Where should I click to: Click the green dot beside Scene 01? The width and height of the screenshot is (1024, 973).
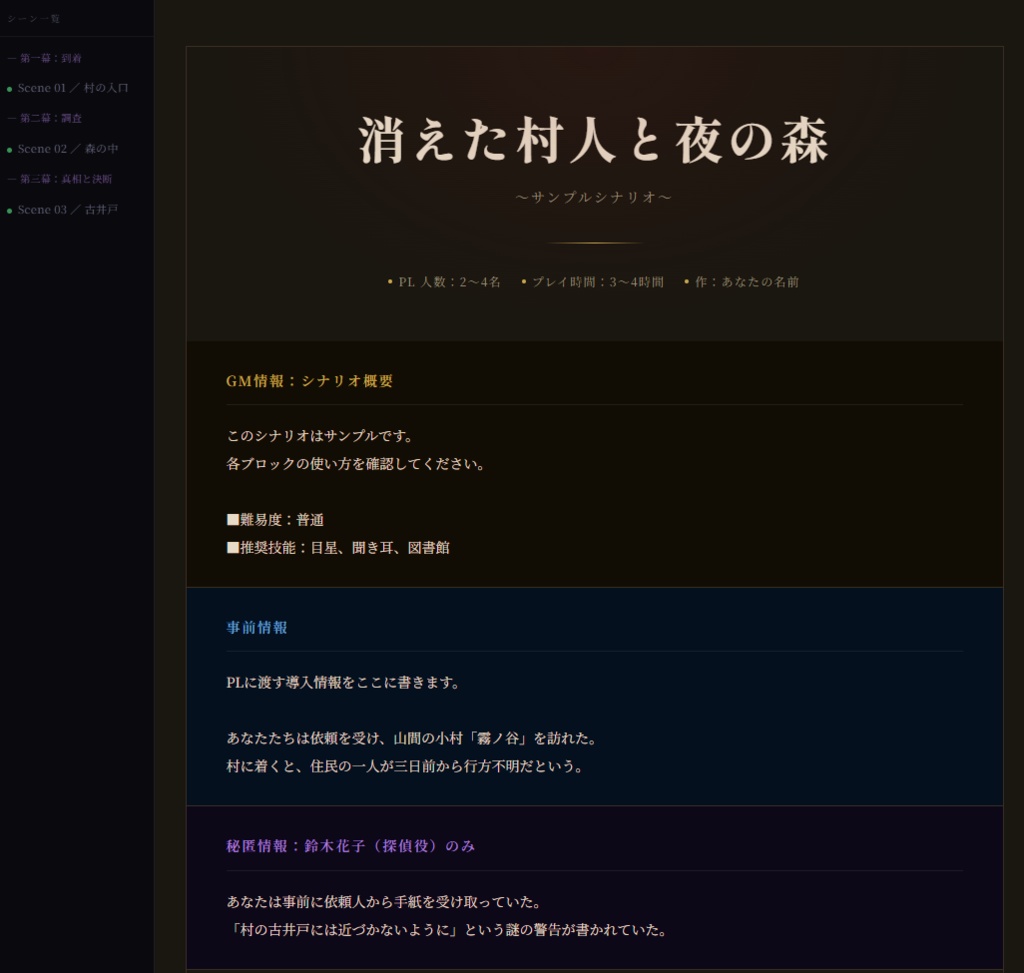pyautogui.click(x=11, y=88)
